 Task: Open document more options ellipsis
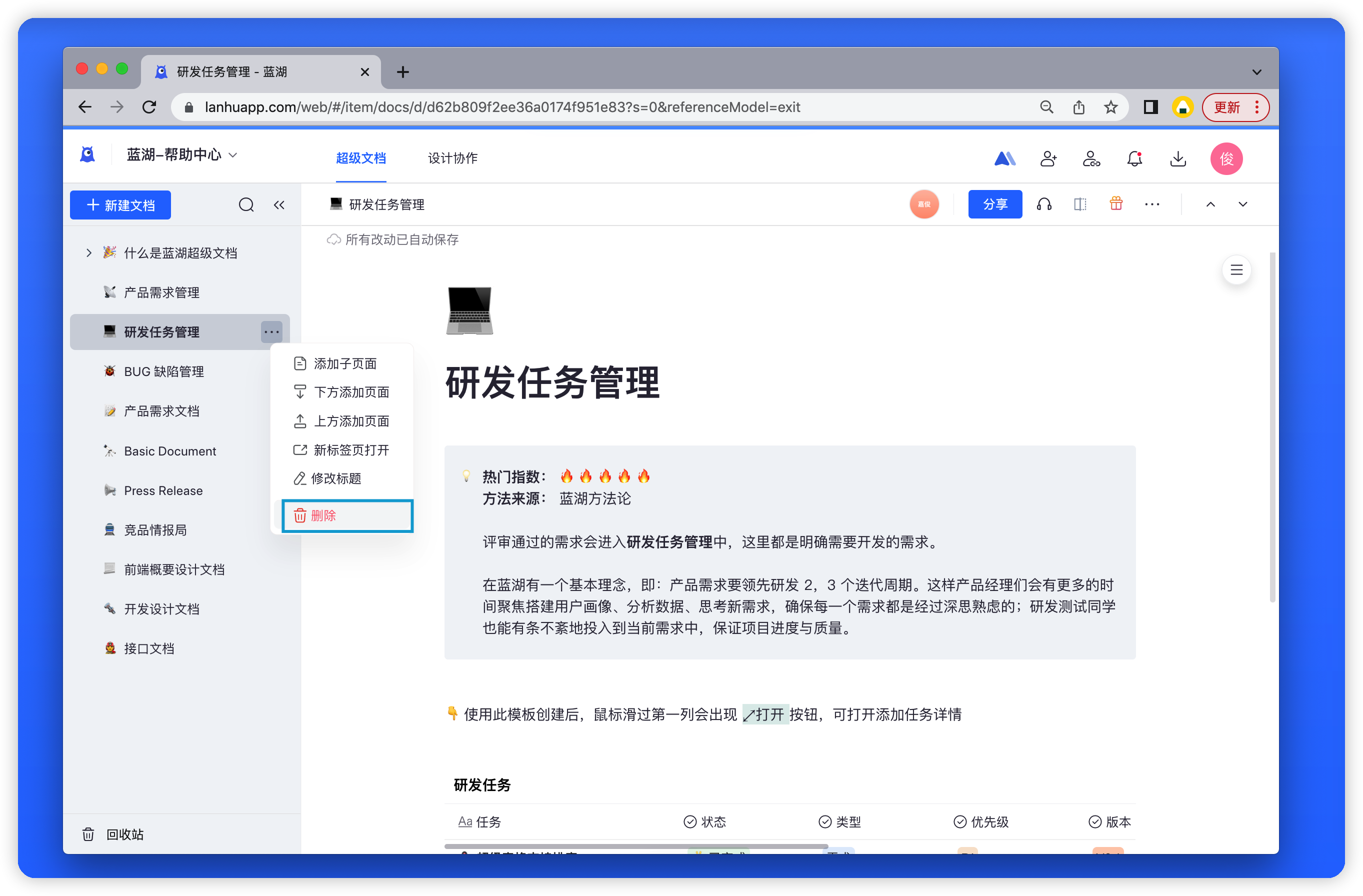[x=1152, y=204]
